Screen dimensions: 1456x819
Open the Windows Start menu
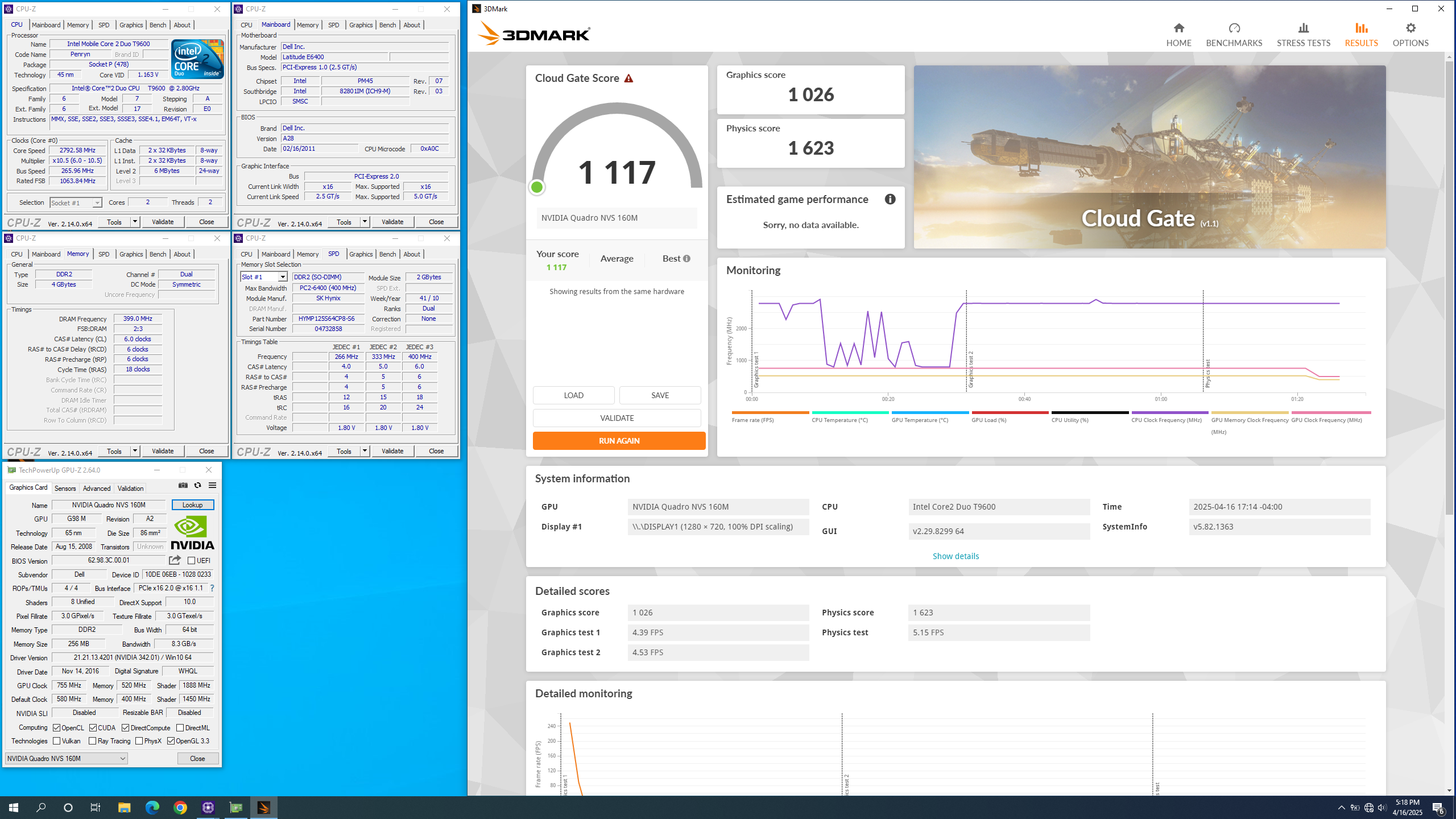(14, 808)
